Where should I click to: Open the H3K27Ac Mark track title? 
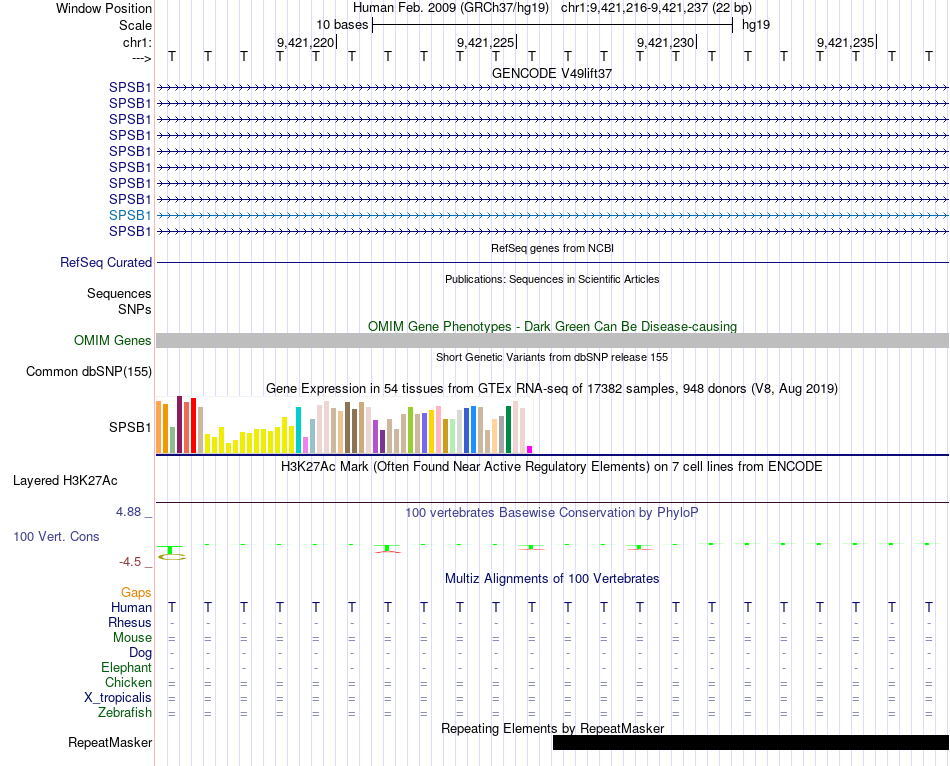pyautogui.click(x=552, y=467)
